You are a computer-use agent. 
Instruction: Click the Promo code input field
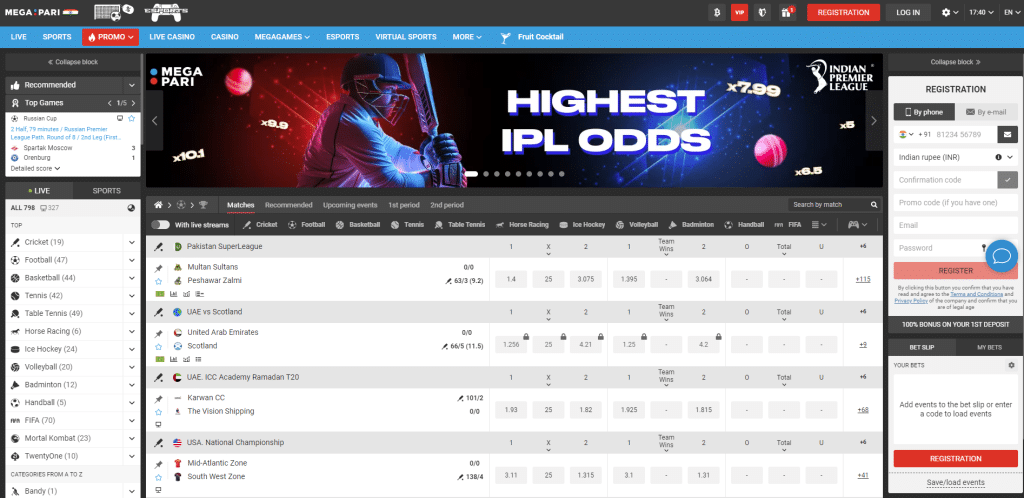tap(955, 202)
